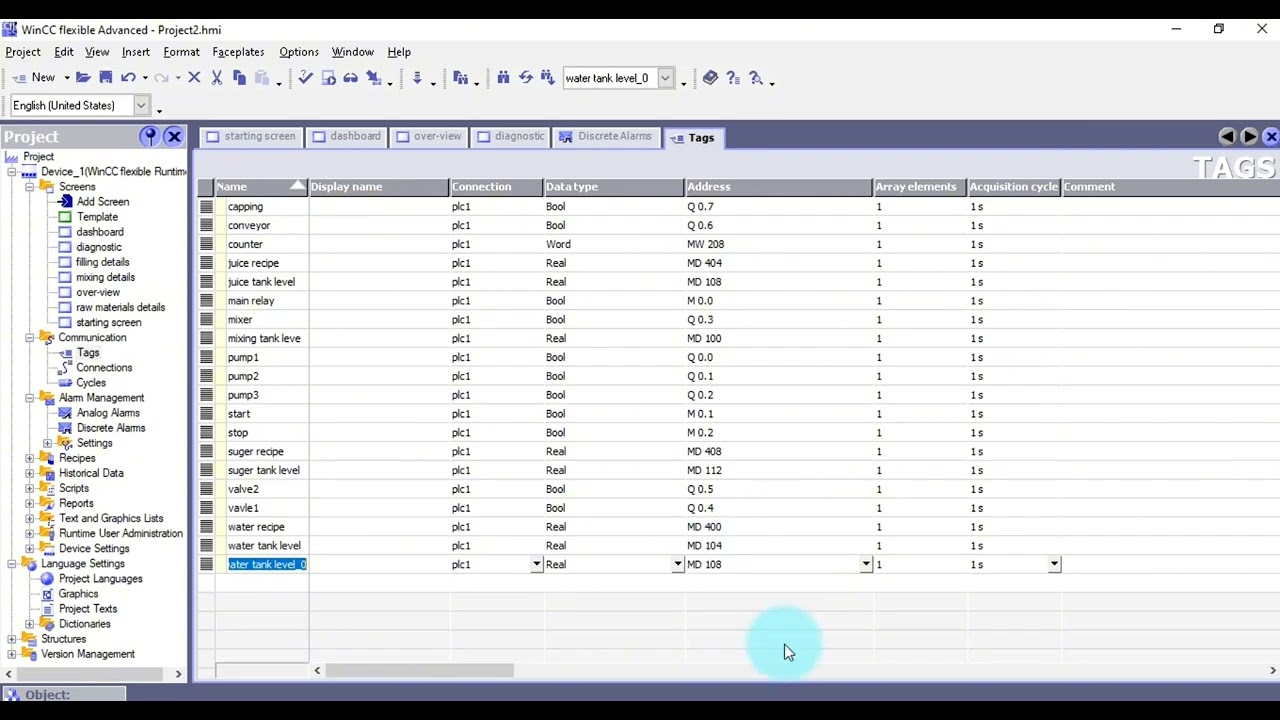
Task: Undo the last action
Action: pos(128,77)
